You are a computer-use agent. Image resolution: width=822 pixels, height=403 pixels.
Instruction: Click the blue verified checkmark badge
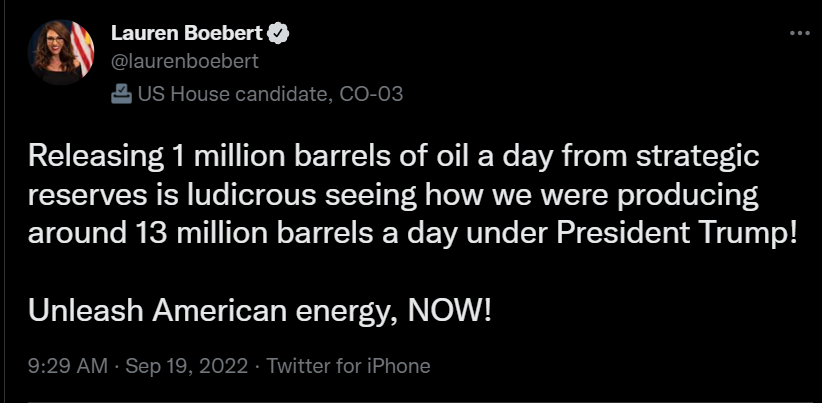point(278,34)
